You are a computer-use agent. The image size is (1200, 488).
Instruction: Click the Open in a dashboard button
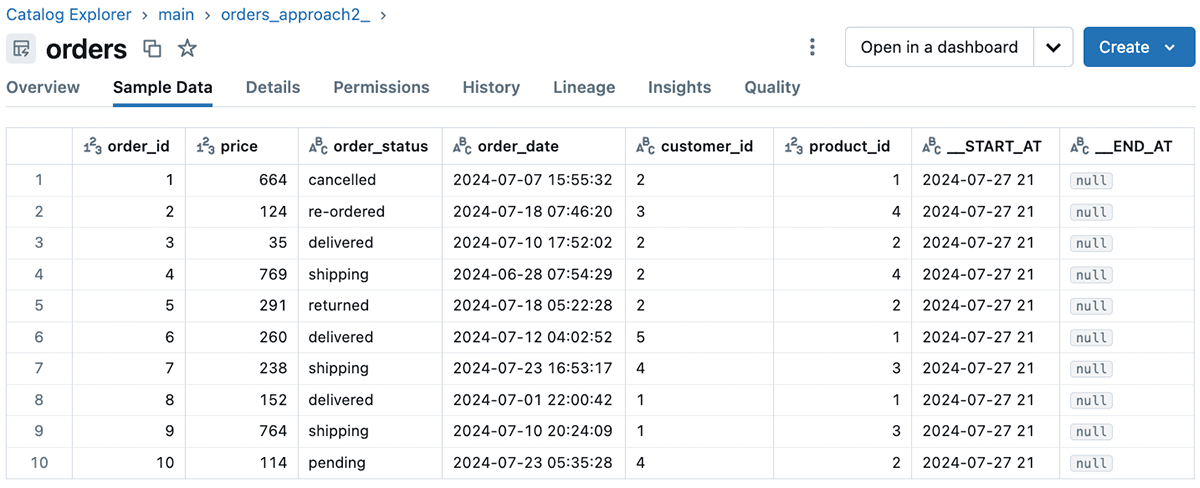[939, 47]
